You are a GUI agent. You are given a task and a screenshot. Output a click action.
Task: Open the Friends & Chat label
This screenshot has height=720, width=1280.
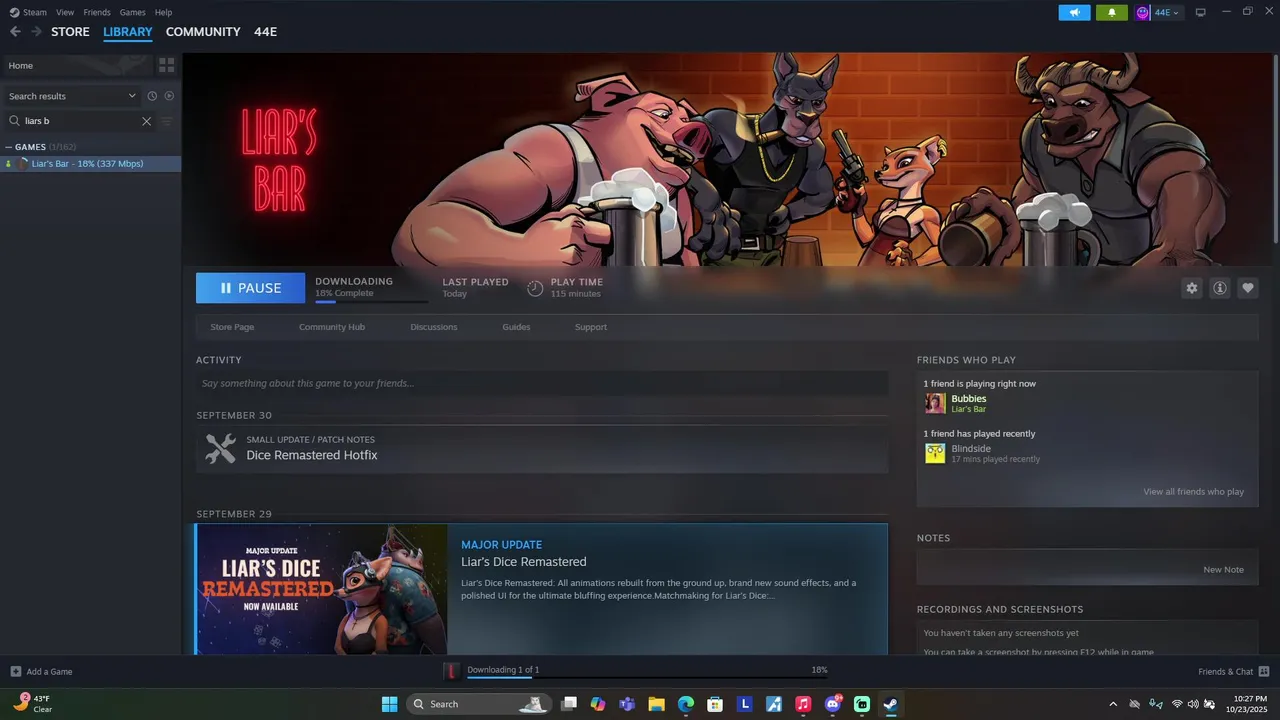(x=1226, y=672)
